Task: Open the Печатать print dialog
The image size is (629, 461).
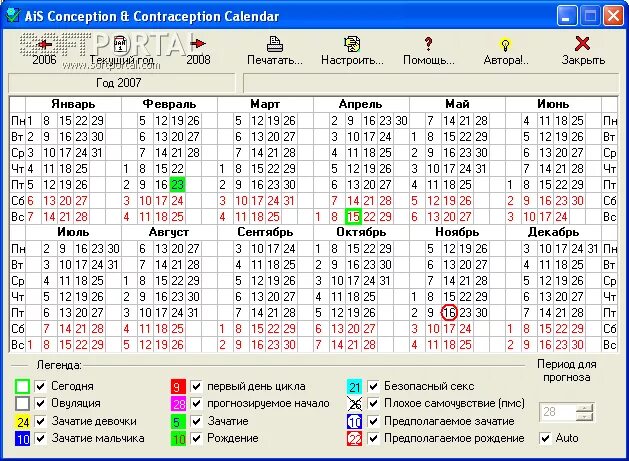Action: [275, 51]
